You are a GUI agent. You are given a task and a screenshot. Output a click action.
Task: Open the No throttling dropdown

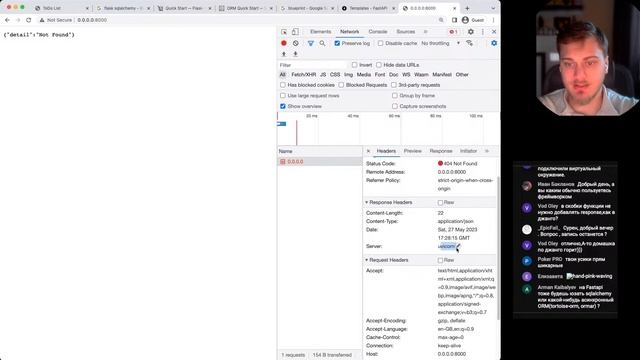coord(440,43)
